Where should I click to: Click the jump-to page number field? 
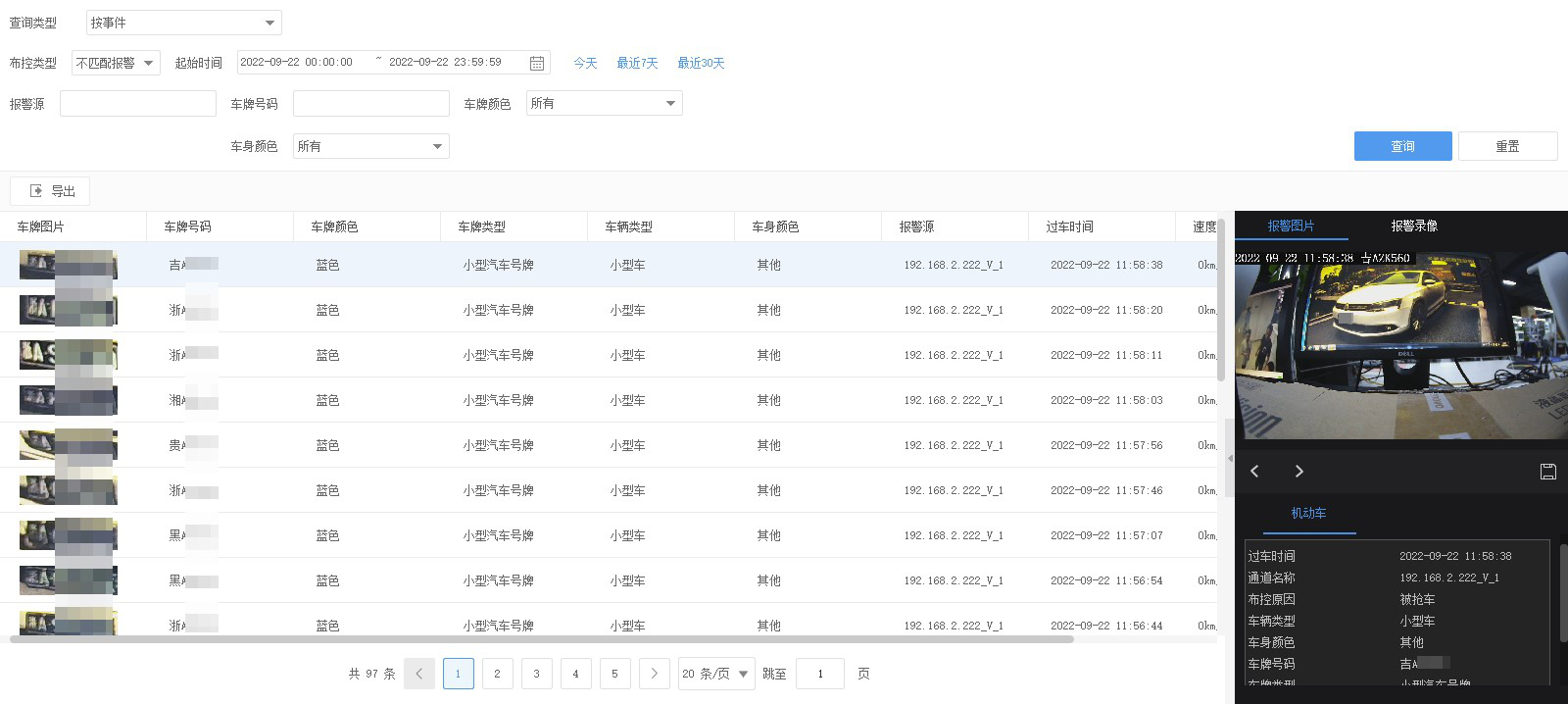point(820,674)
